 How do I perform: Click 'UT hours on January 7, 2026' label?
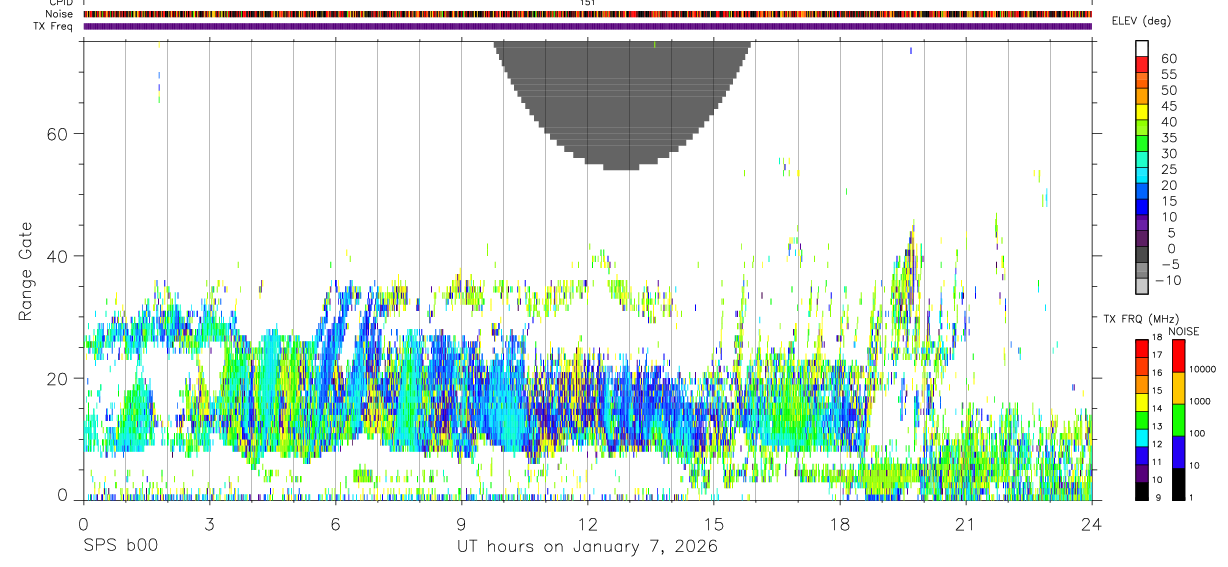point(587,547)
